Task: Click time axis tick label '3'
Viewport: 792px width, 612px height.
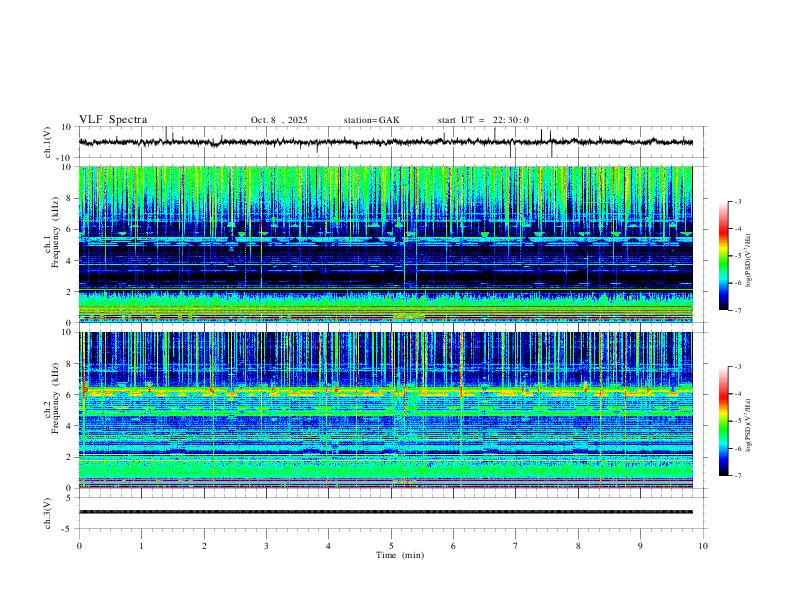Action: pos(266,546)
